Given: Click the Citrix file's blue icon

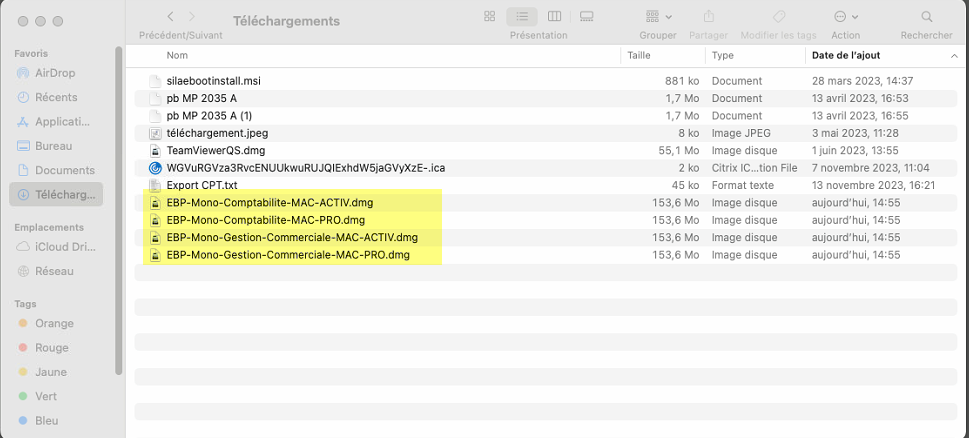Looking at the screenshot, I should tap(155, 167).
